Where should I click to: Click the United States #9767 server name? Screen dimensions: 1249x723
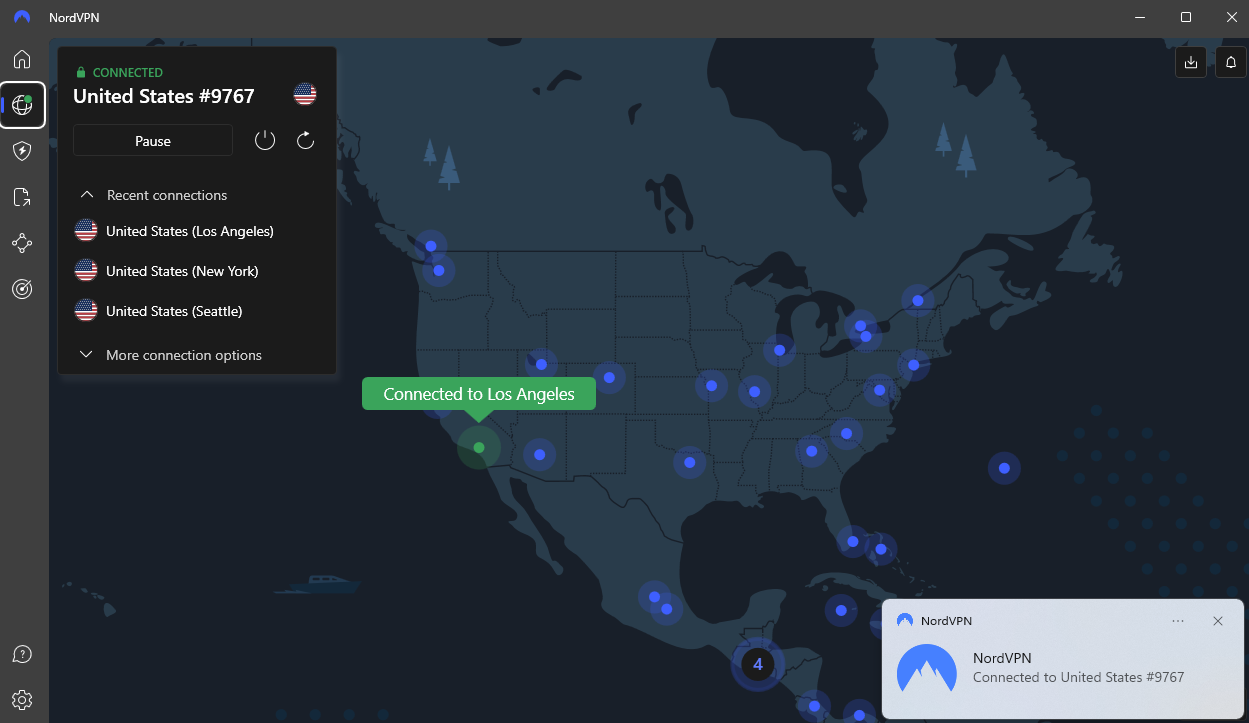tap(164, 96)
